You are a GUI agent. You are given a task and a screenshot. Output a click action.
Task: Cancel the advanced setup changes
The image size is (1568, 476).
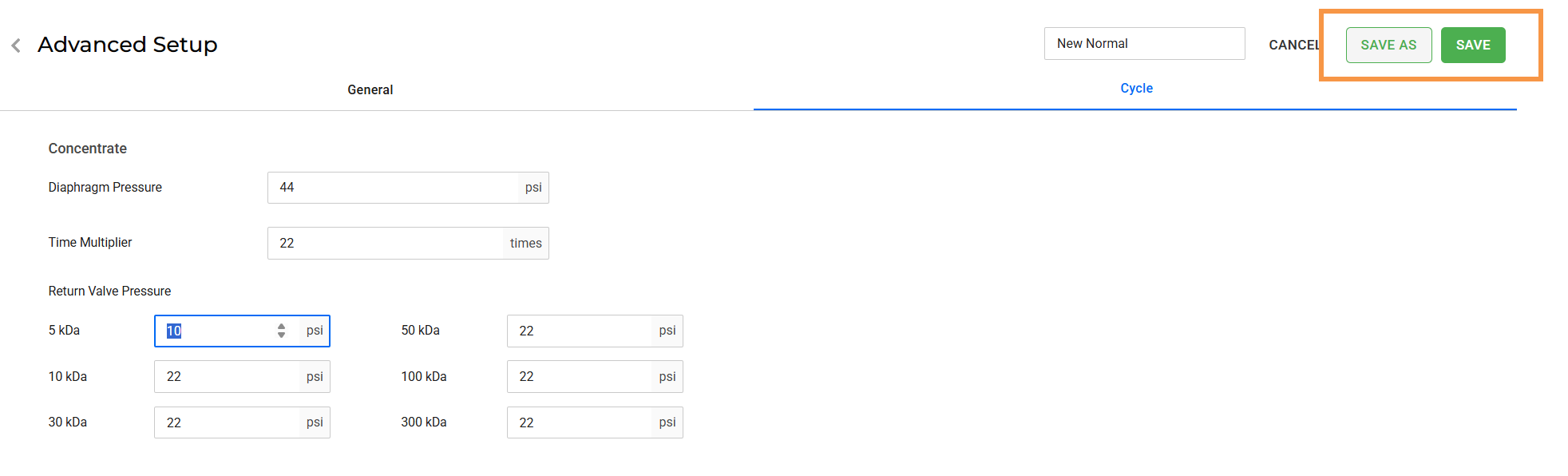(x=1293, y=45)
